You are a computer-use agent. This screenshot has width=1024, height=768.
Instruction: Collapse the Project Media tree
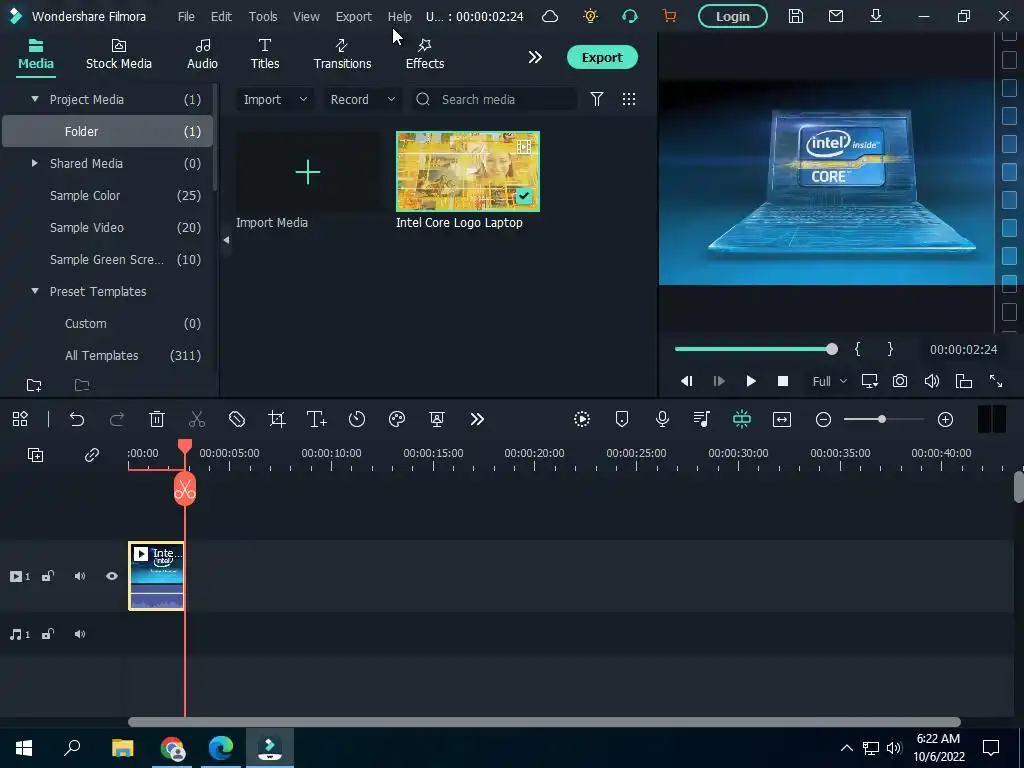[35, 99]
